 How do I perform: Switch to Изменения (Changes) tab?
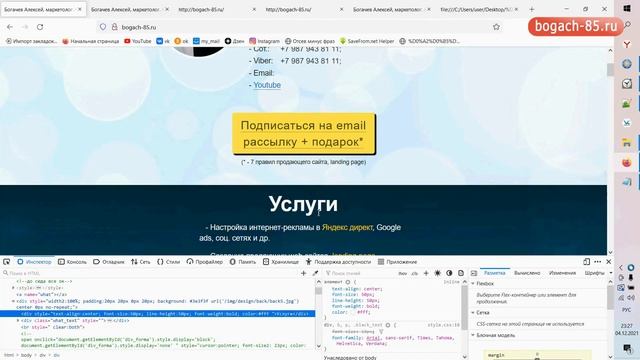[x=562, y=273]
